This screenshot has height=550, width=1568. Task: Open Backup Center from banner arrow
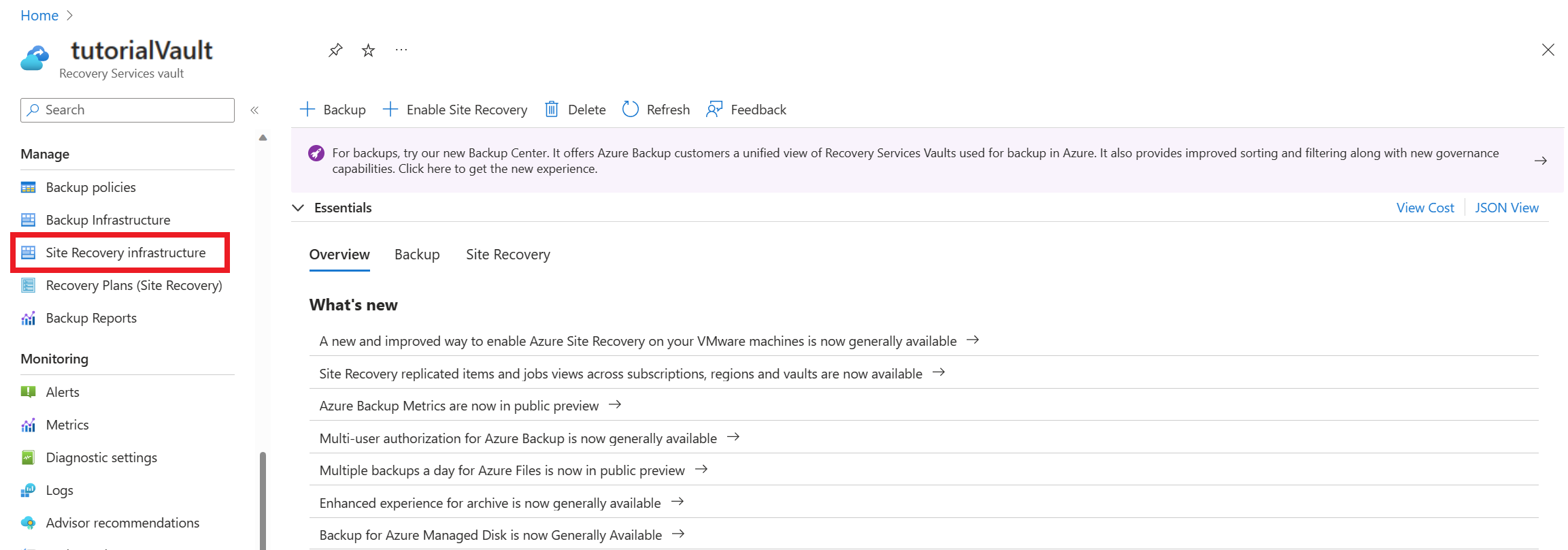pyautogui.click(x=1541, y=161)
